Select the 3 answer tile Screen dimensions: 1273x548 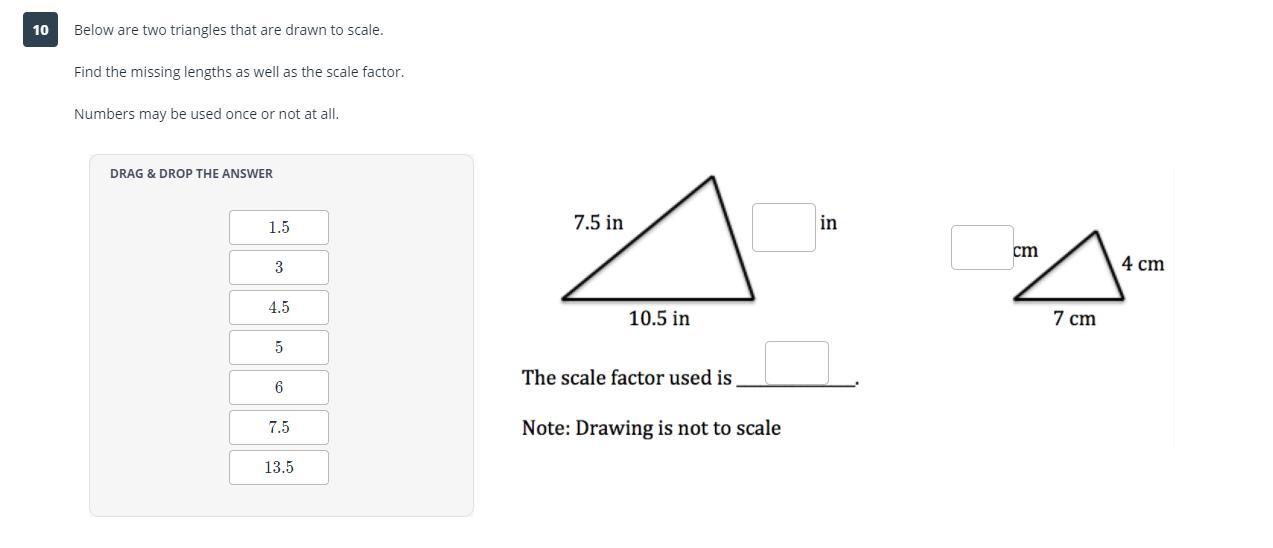(x=279, y=268)
